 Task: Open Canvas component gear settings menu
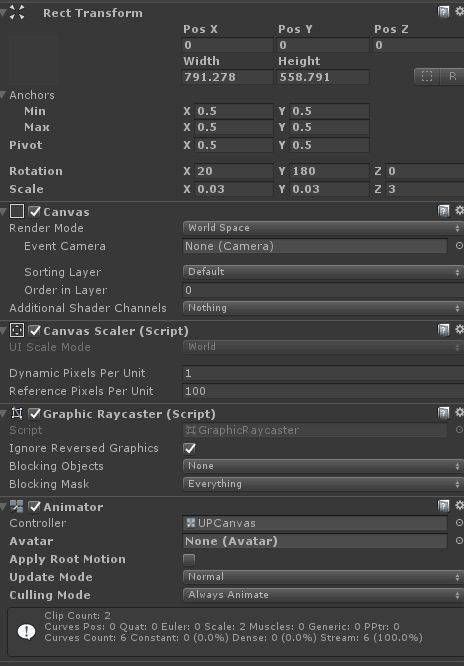[459, 210]
